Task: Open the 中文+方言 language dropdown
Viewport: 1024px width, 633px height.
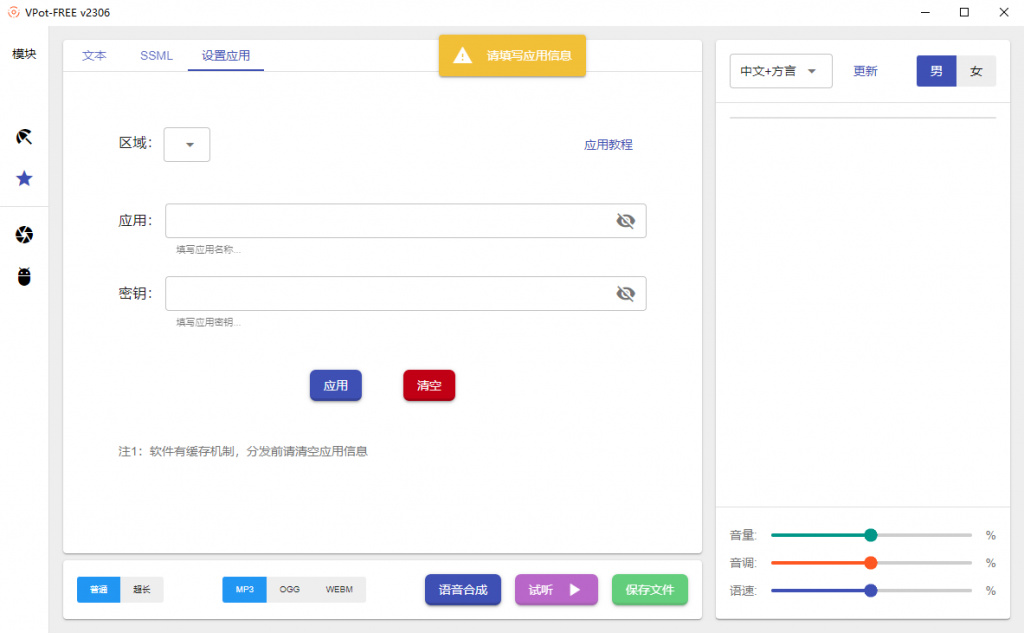Action: point(781,71)
